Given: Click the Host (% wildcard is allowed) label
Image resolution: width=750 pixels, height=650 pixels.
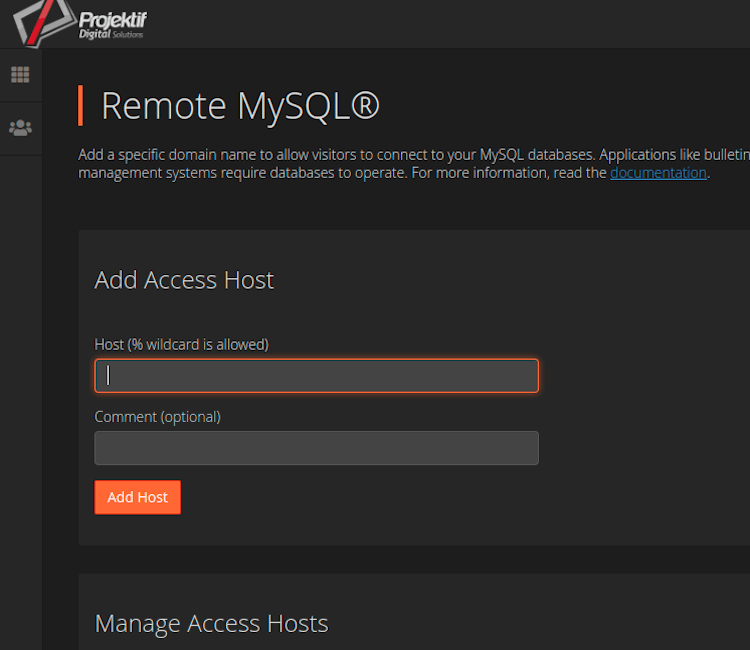Looking at the screenshot, I should point(182,344).
